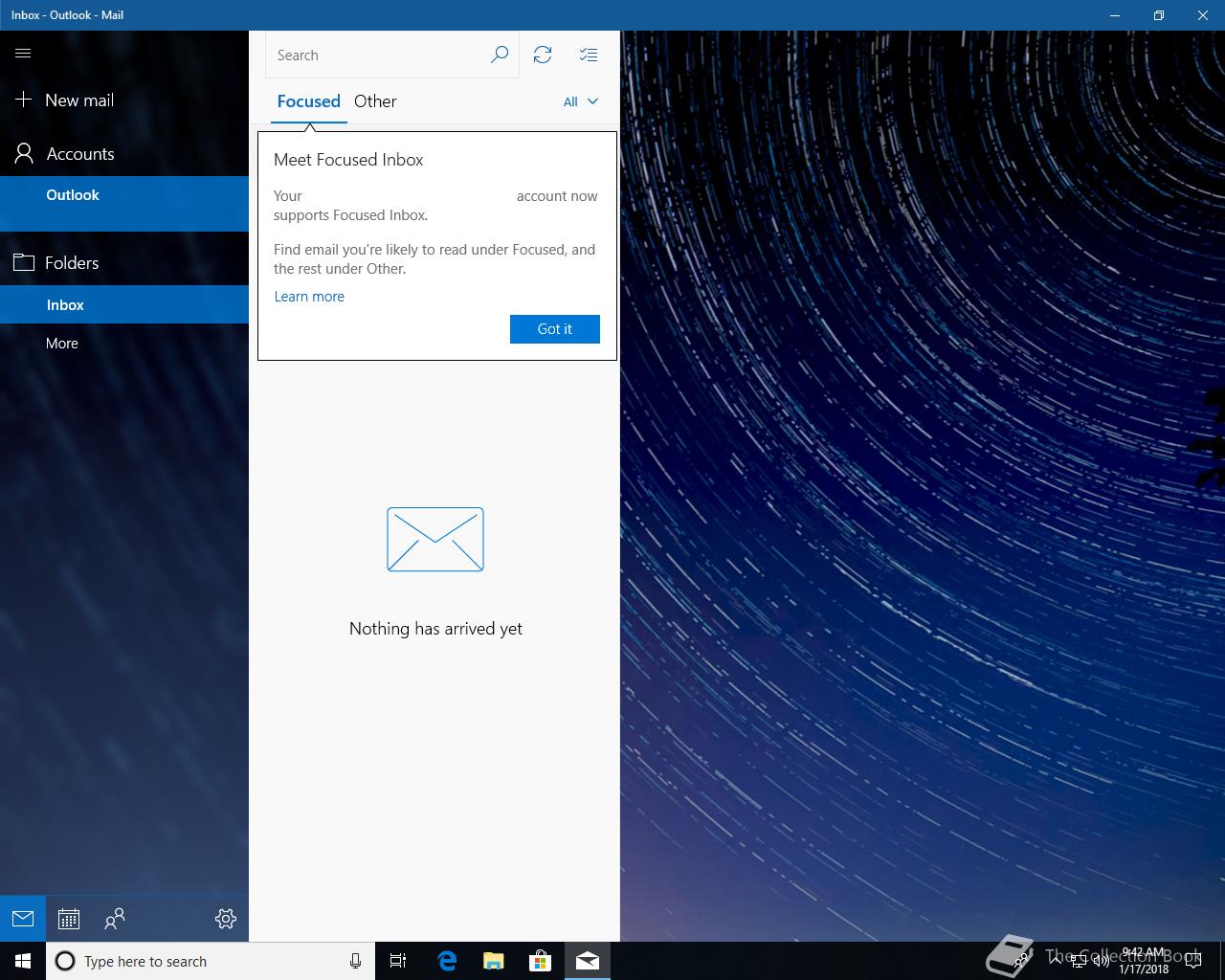The height and width of the screenshot is (980, 1225).
Task: Dismiss tip with Got it button
Action: [x=555, y=329]
